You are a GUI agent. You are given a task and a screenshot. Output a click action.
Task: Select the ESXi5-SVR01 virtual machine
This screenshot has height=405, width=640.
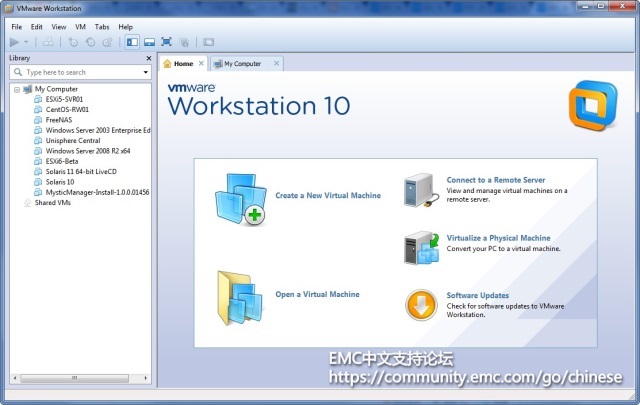pyautogui.click(x=64, y=99)
